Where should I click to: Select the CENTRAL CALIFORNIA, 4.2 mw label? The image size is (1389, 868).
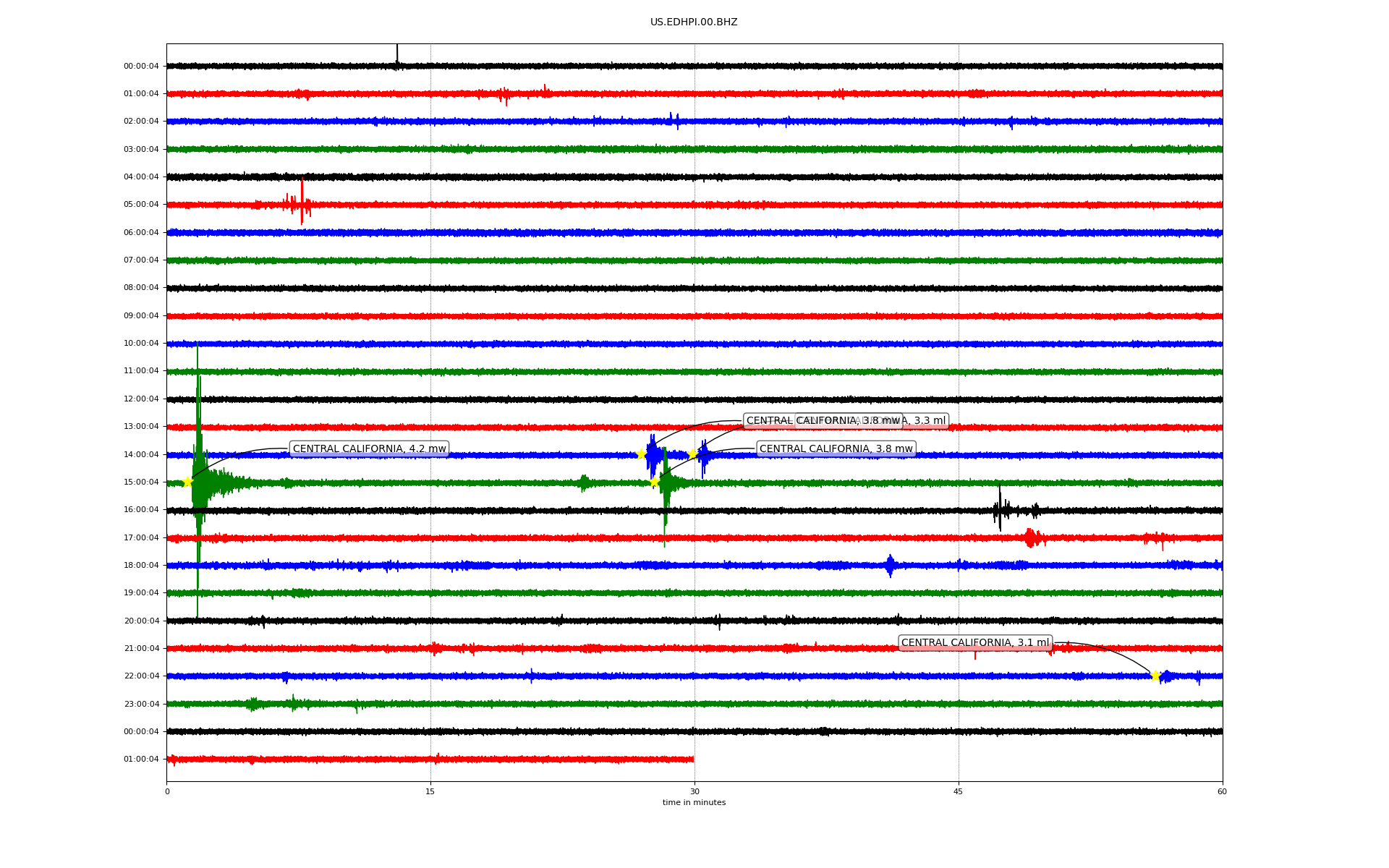369,449
